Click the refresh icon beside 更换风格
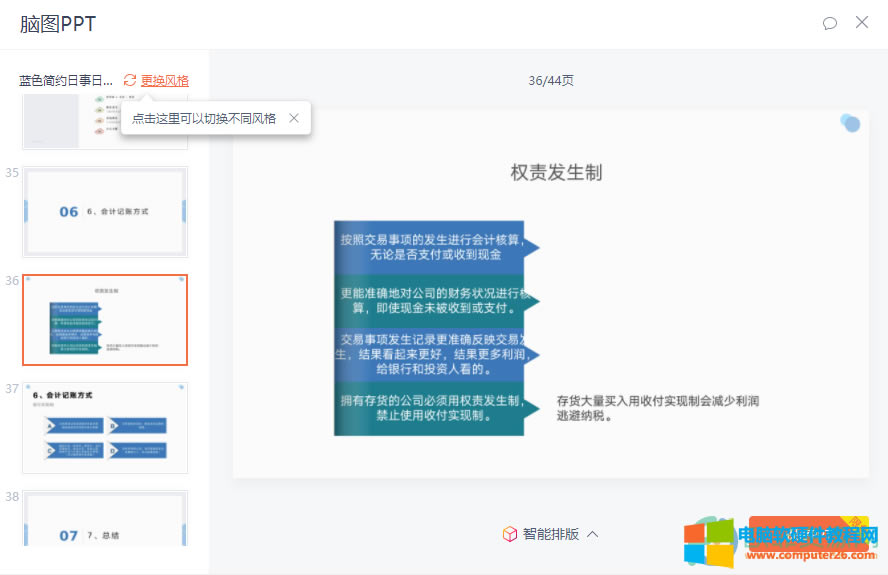This screenshot has width=888, height=575. tap(130, 80)
